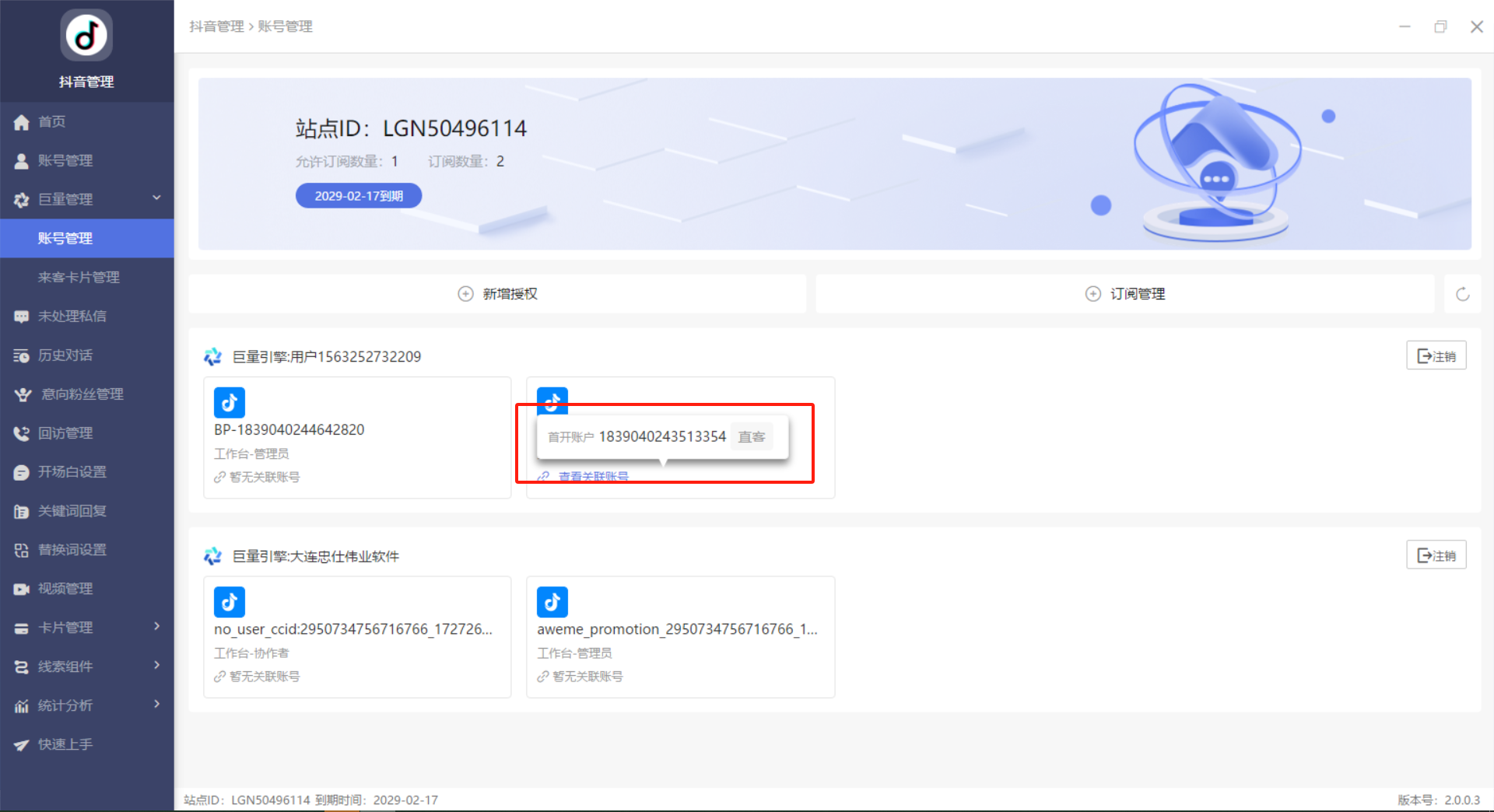
Task: Open 未处理私信 from the sidebar
Action: (x=72, y=317)
